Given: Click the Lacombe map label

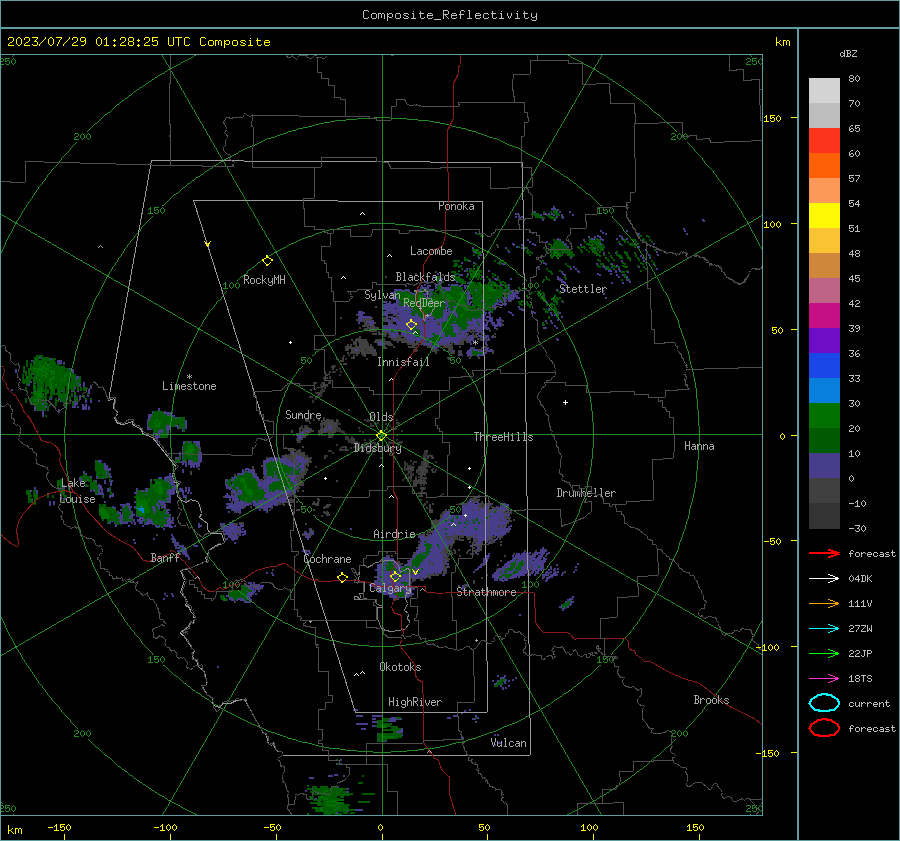Looking at the screenshot, I should (431, 251).
